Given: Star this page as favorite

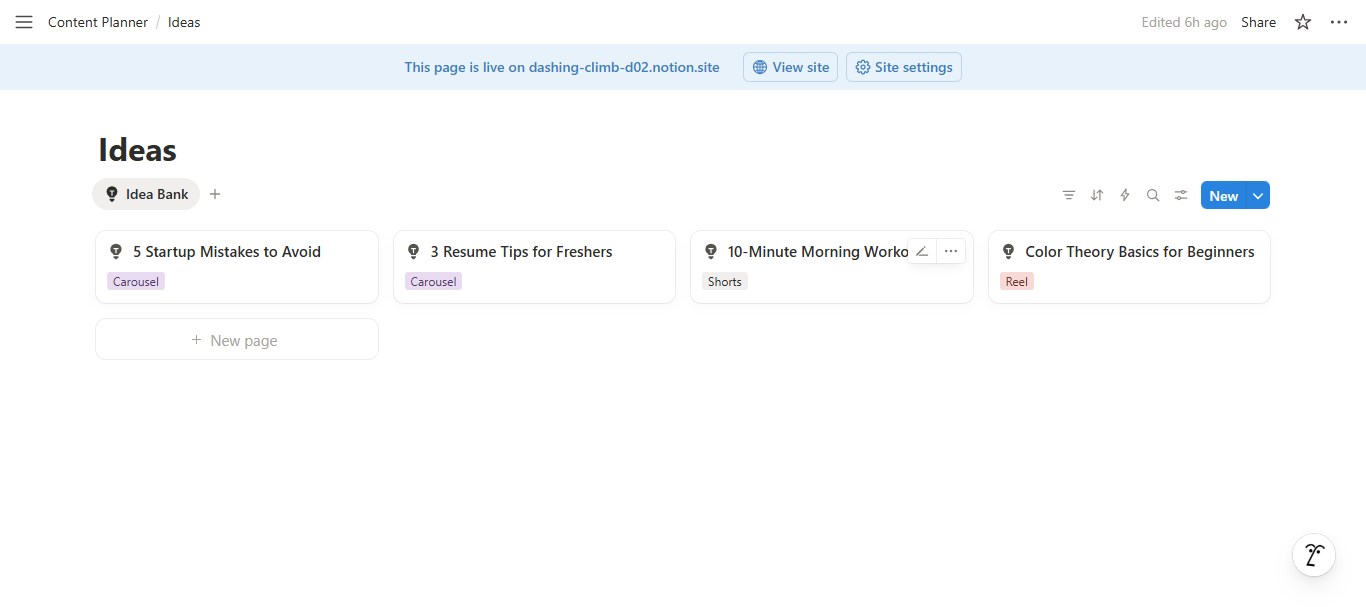Looking at the screenshot, I should [1303, 22].
